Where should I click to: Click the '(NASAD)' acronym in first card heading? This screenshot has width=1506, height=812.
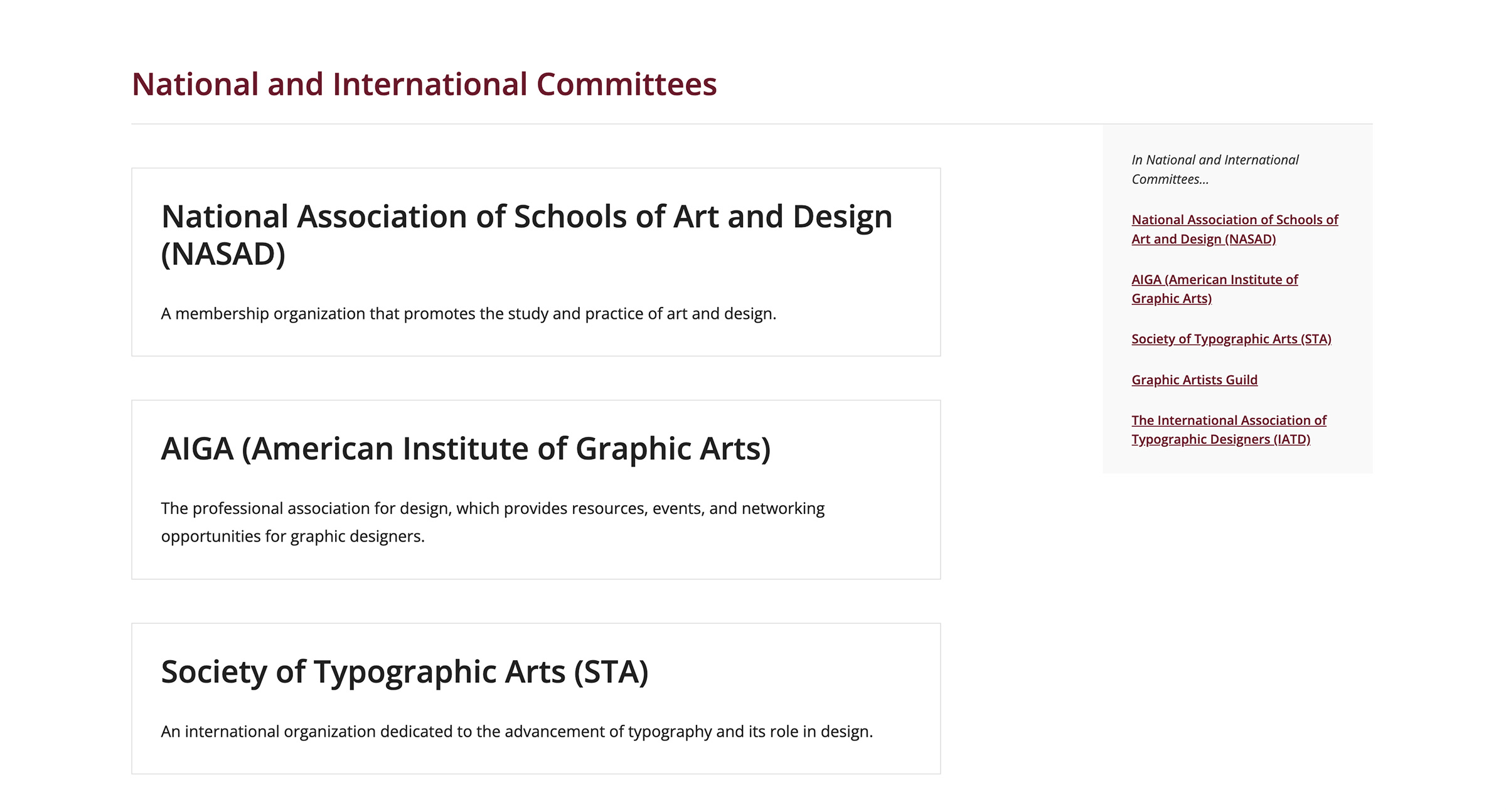click(x=223, y=255)
